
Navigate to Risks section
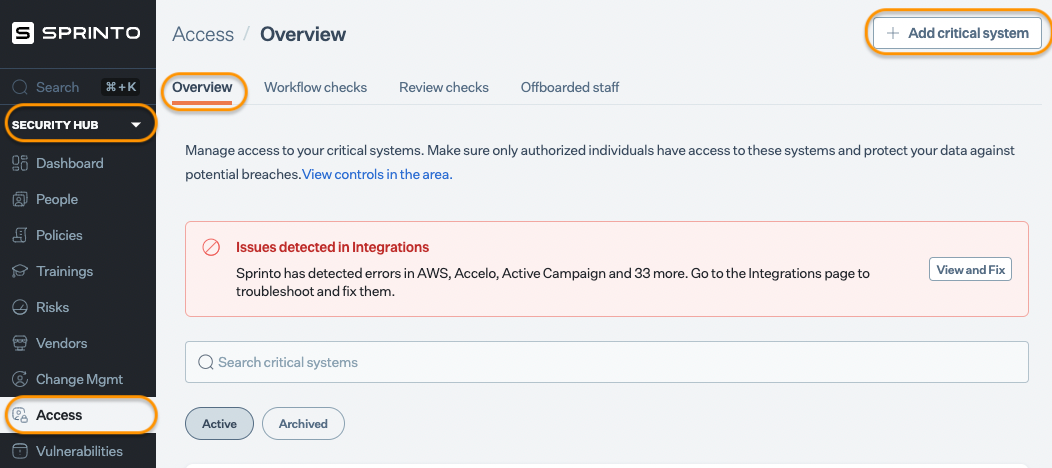[78, 307]
